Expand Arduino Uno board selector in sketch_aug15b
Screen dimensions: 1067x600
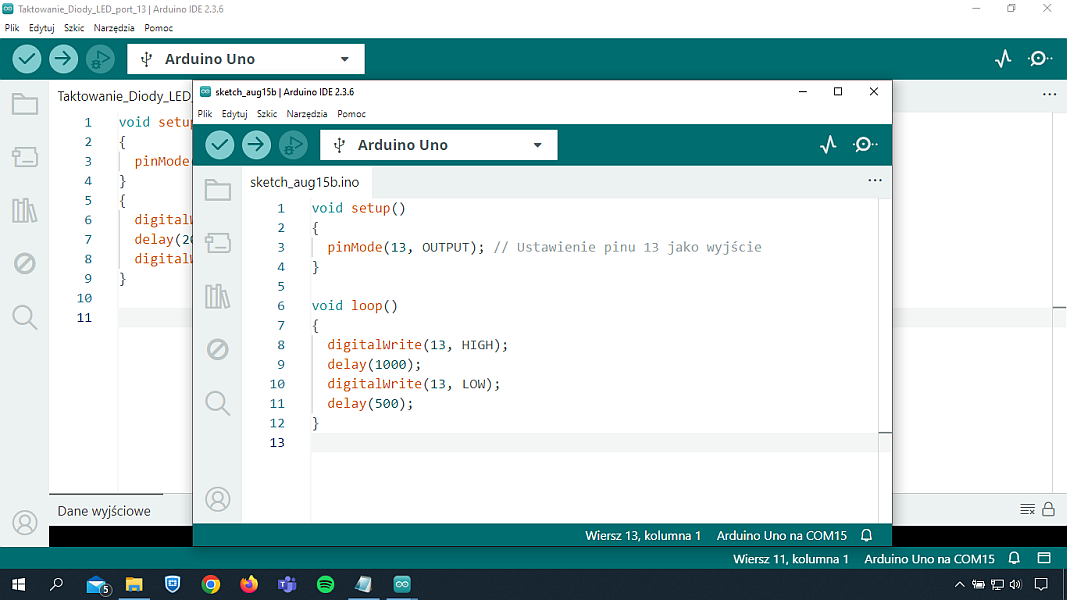point(438,145)
